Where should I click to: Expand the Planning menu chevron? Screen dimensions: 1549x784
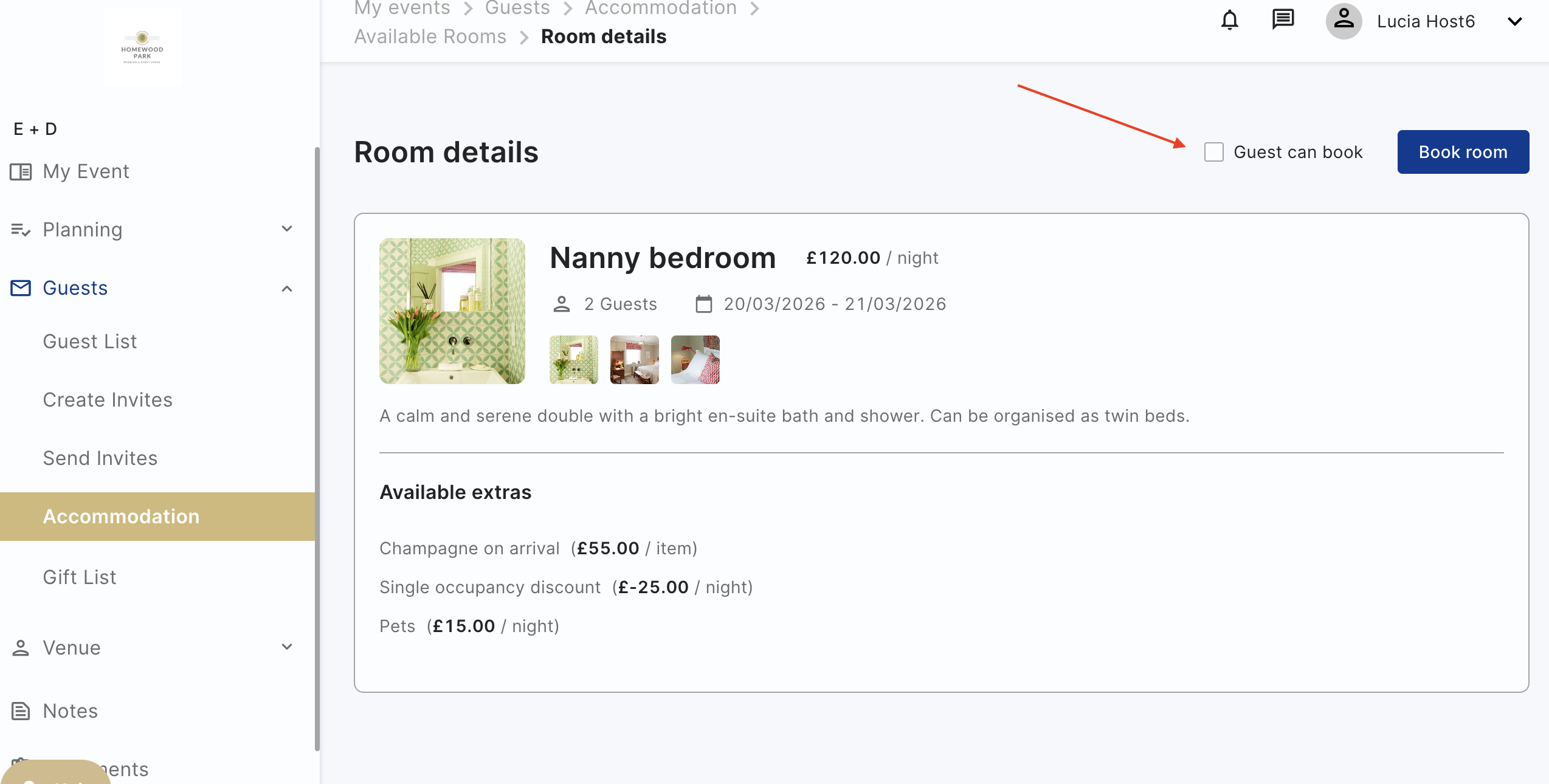click(287, 229)
